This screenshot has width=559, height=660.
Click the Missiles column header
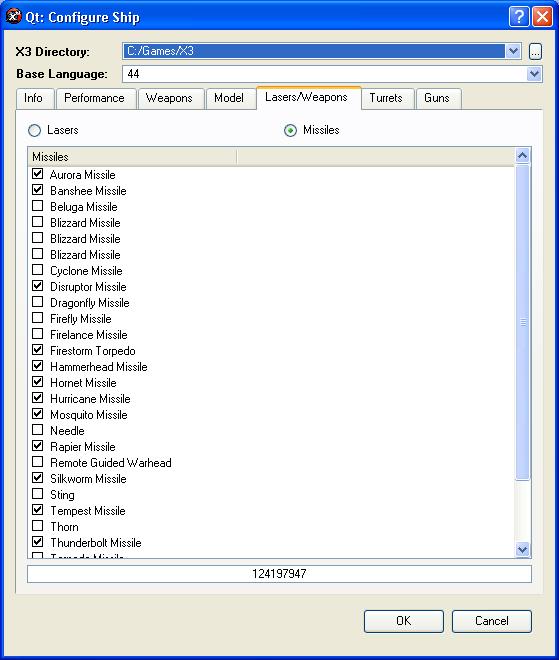pos(132,157)
